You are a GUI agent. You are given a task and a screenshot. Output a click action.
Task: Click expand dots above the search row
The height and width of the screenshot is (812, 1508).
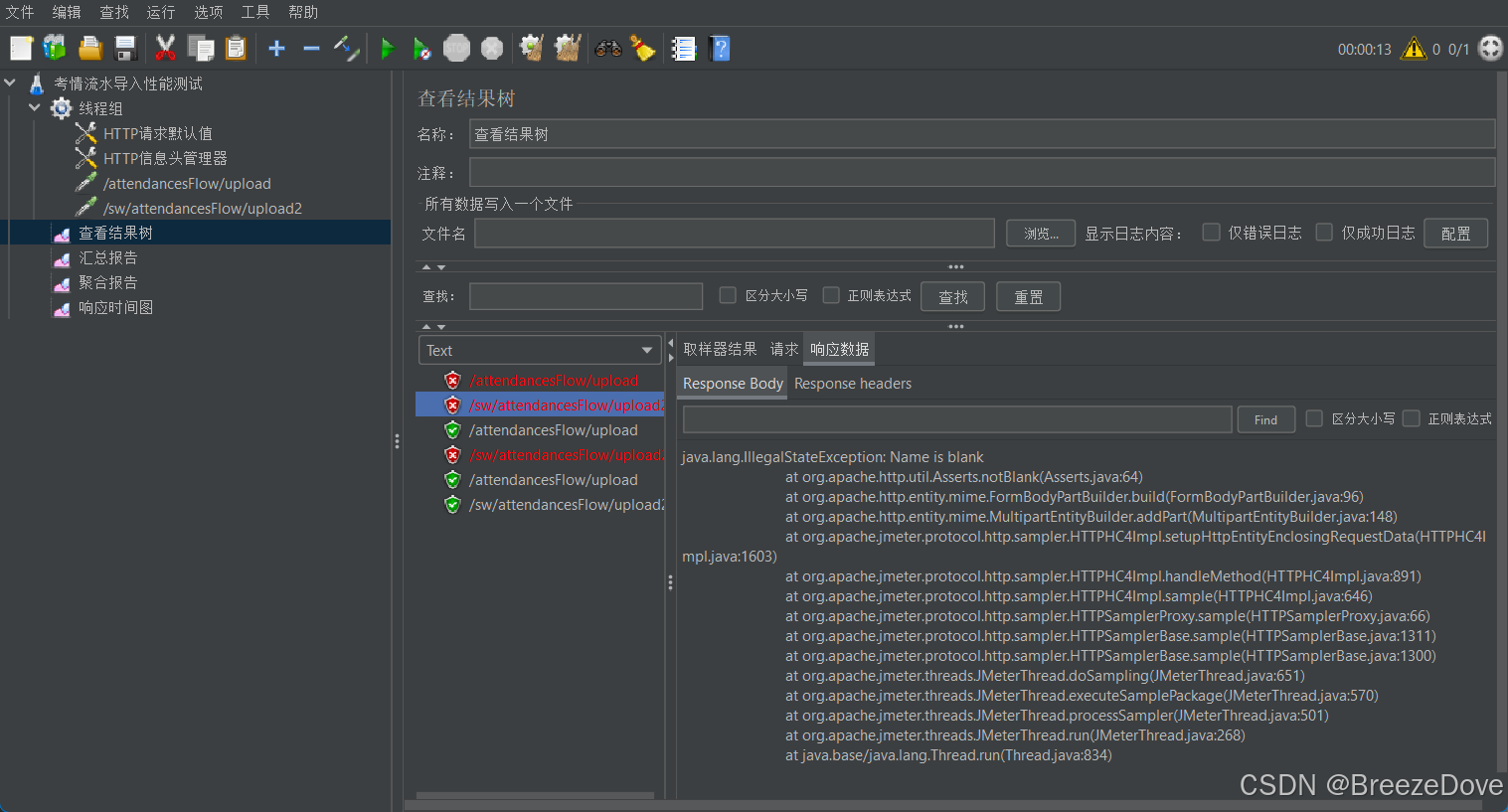tap(955, 266)
